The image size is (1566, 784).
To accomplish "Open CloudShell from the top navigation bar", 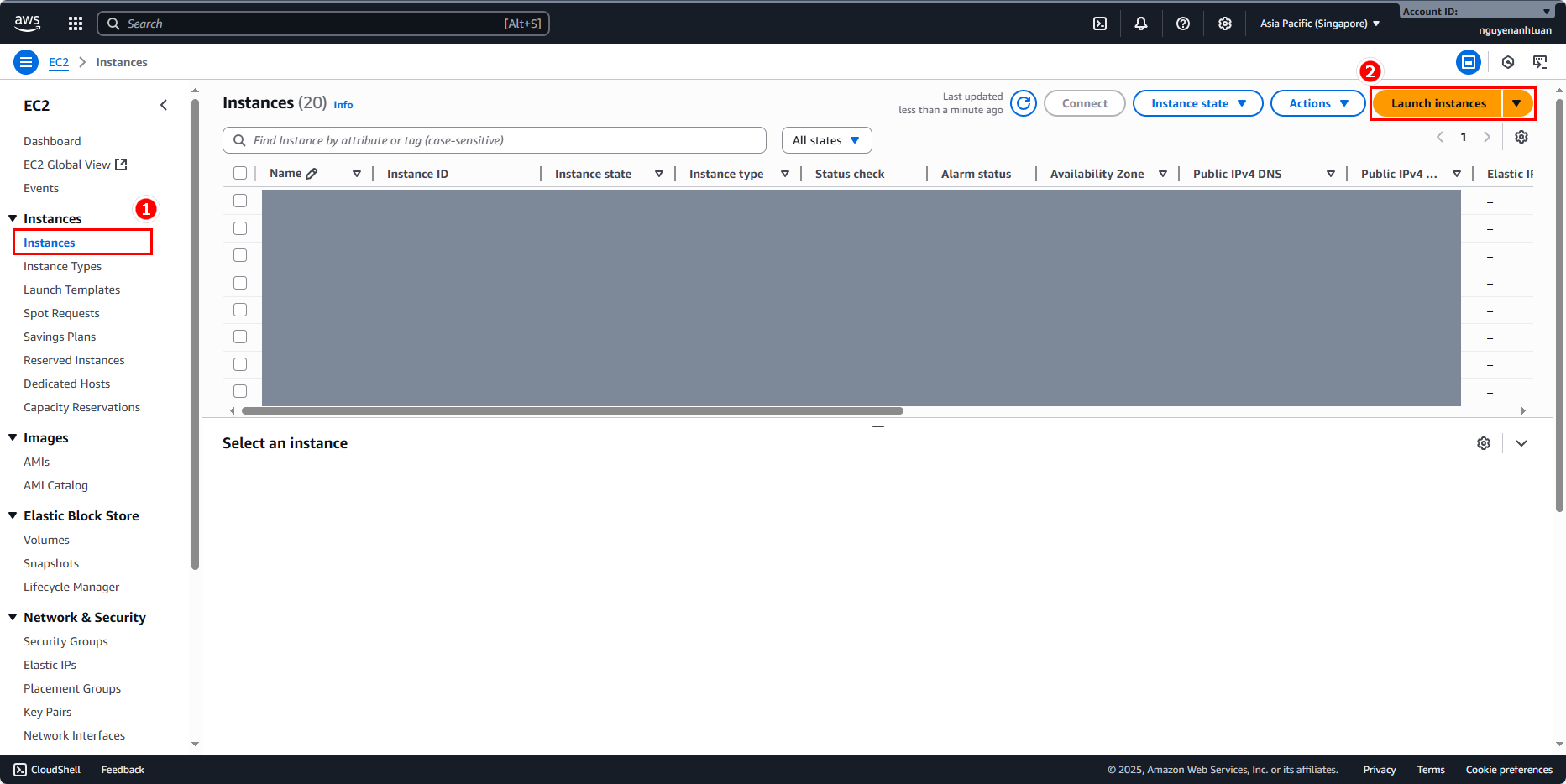I will [1100, 24].
